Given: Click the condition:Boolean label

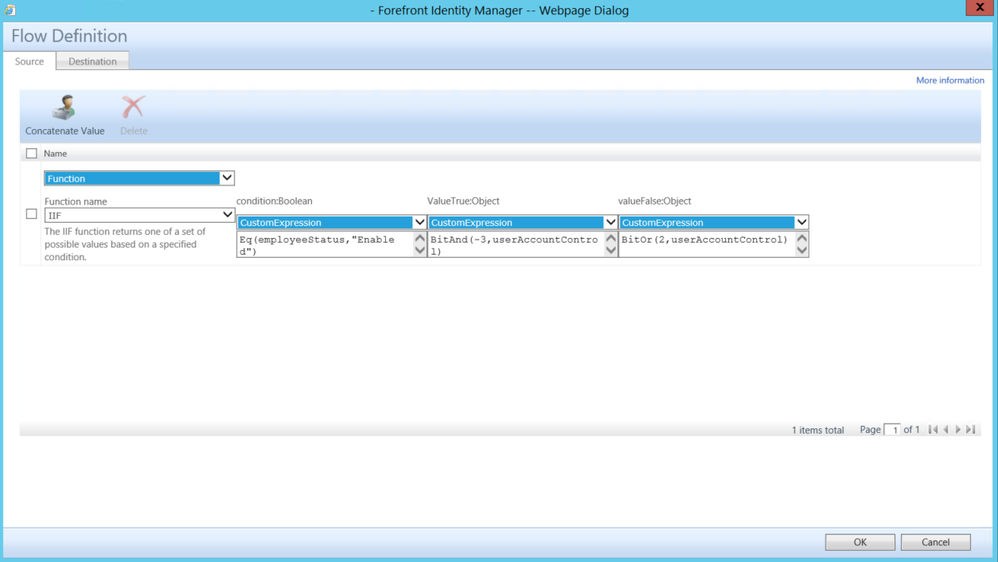Looking at the screenshot, I should (274, 200).
